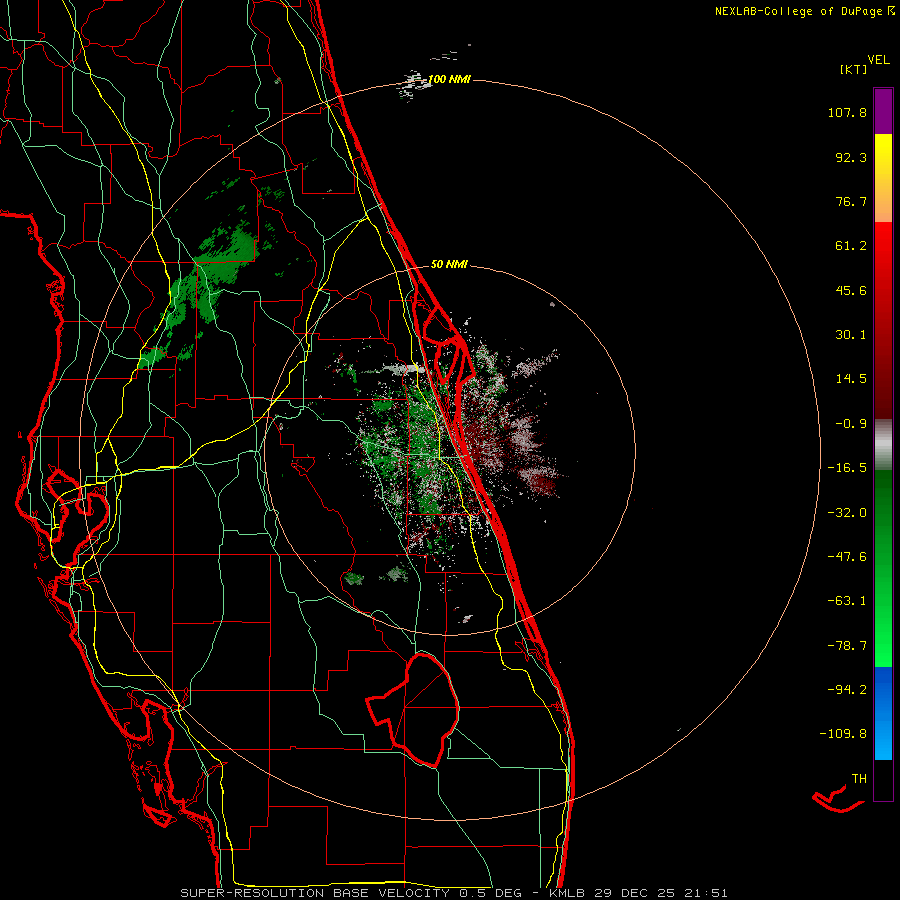Viewport: 900px width, 900px height.
Task: Click the 50 NMI range ring label
Action: [x=449, y=265]
